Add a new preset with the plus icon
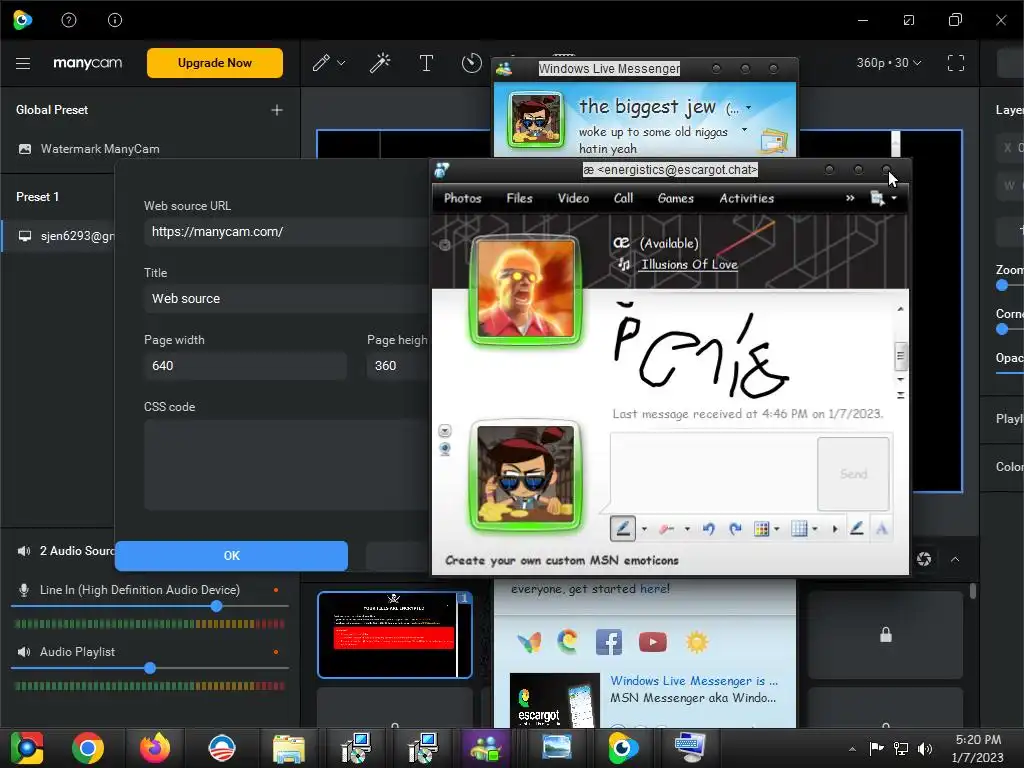Viewport: 1024px width, 768px height. coord(277,110)
